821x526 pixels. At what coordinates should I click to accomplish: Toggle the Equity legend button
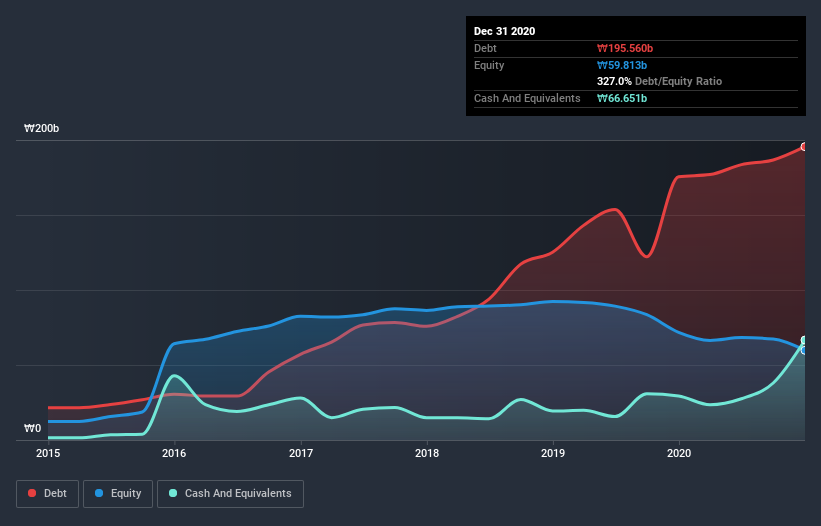click(x=118, y=494)
